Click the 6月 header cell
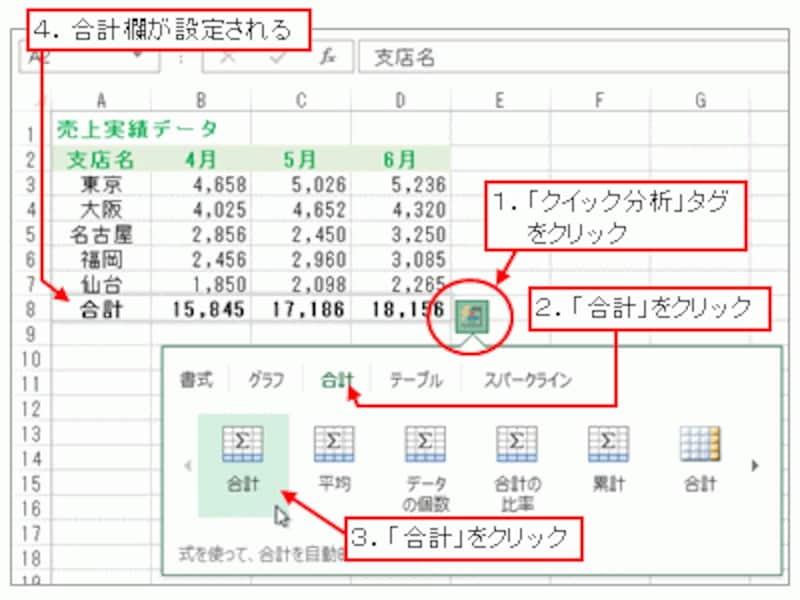Image resolution: width=800 pixels, height=600 pixels. tap(401, 160)
